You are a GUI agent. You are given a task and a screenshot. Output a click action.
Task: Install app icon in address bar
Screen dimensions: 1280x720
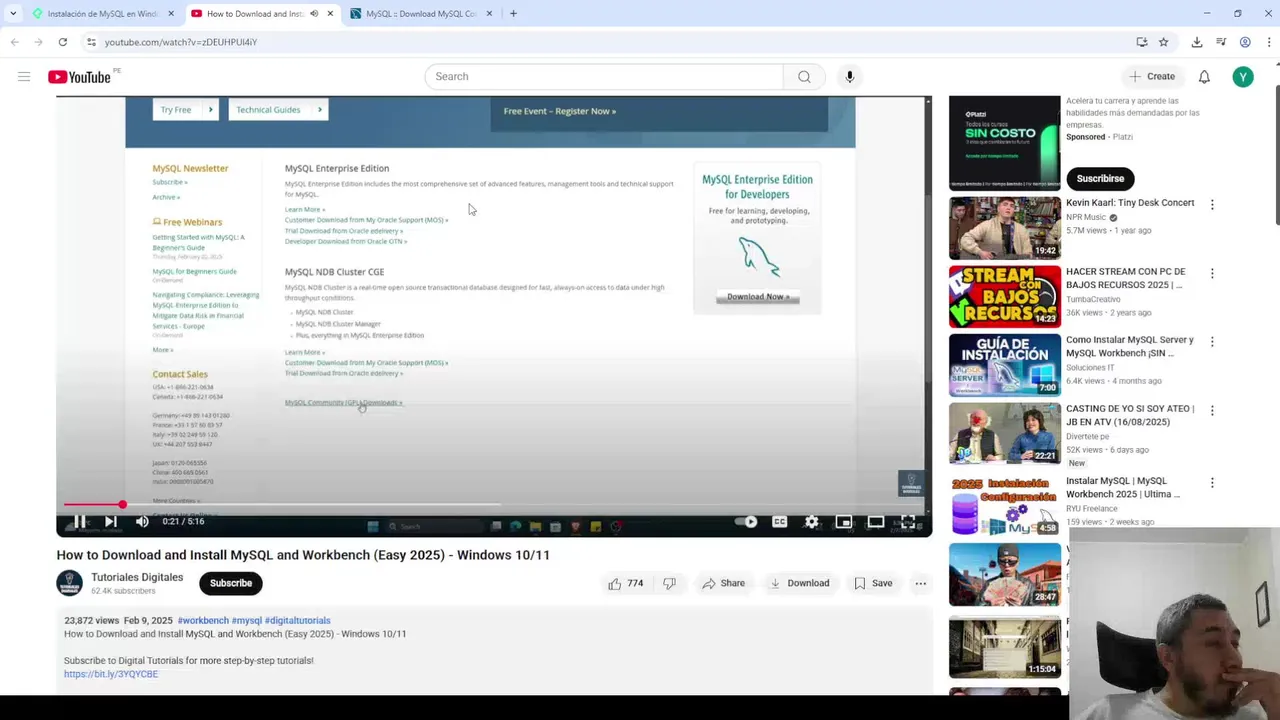tap(1141, 42)
